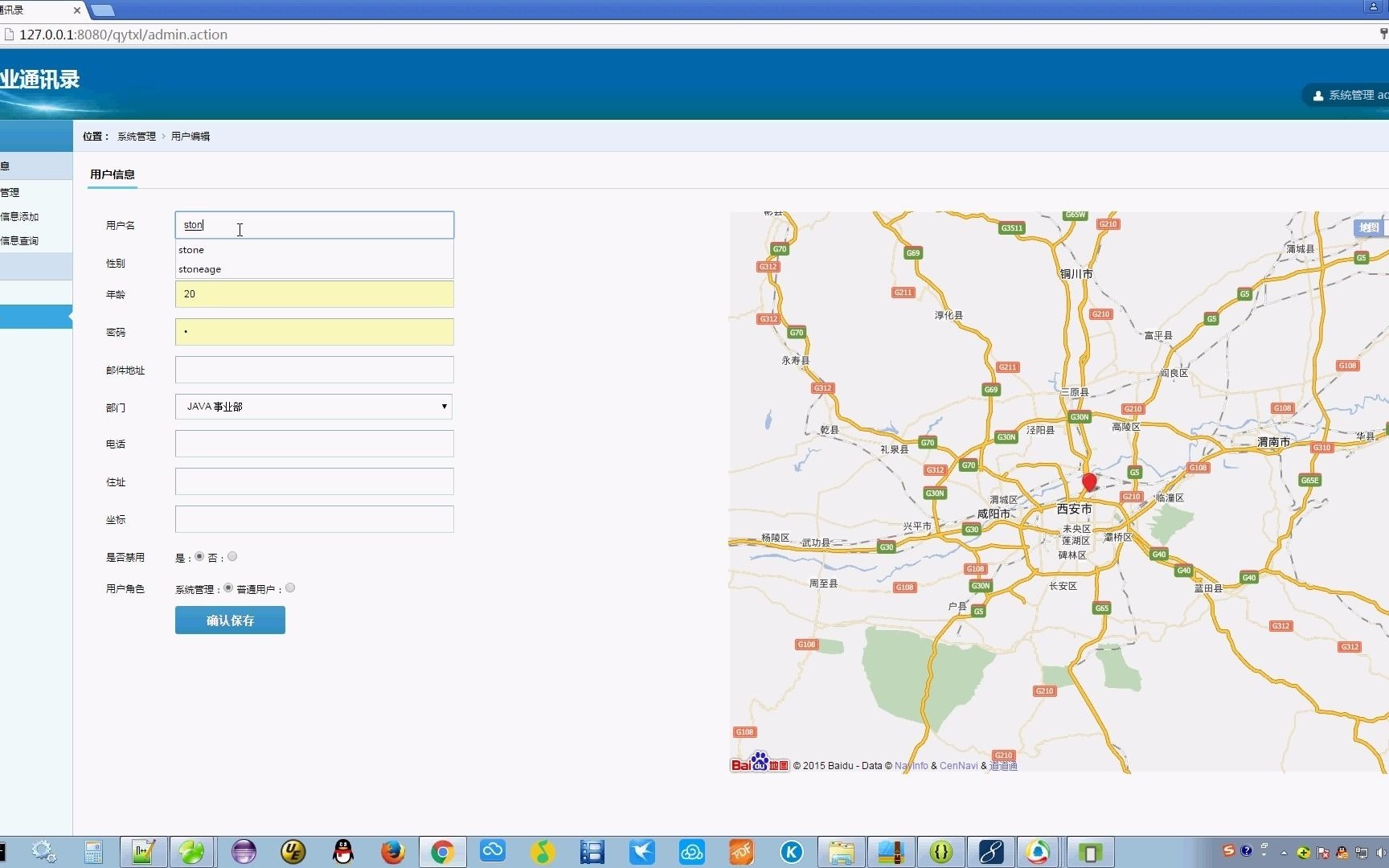Click the highlighted blue sidebar menu item
This screenshot has height=868, width=1389.
(x=36, y=317)
